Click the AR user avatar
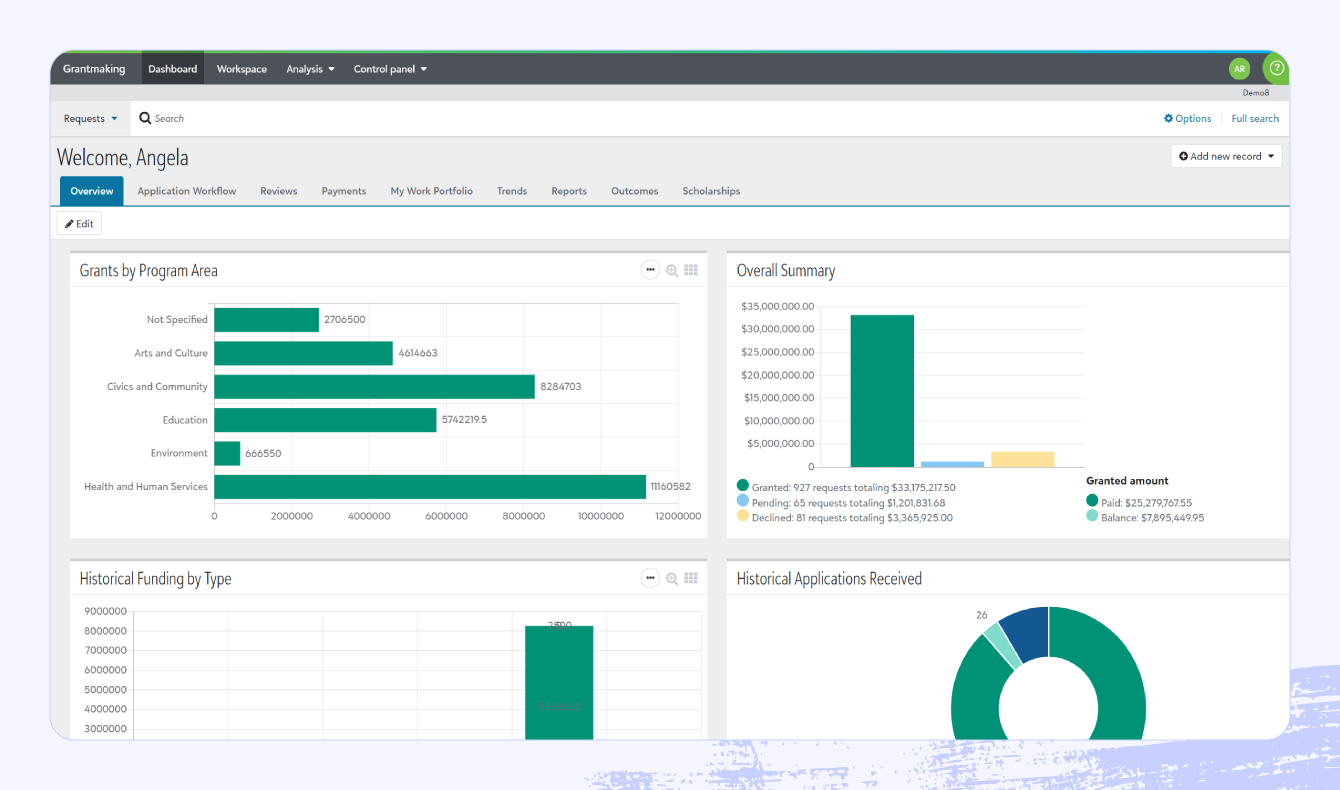Image resolution: width=1340 pixels, height=790 pixels. point(1239,68)
